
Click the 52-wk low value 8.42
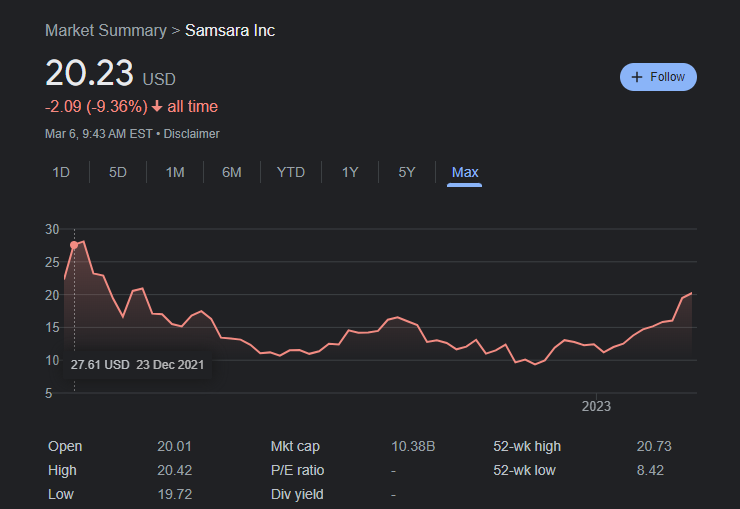pyautogui.click(x=650, y=470)
